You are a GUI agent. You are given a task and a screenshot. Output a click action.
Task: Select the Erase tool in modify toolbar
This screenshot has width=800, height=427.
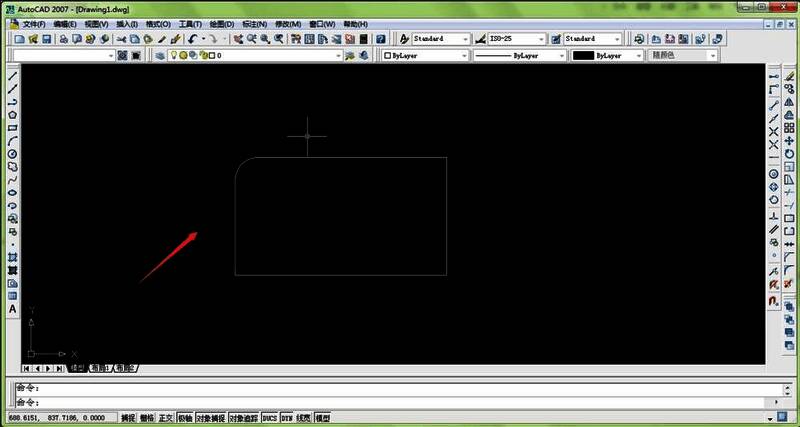tap(774, 77)
